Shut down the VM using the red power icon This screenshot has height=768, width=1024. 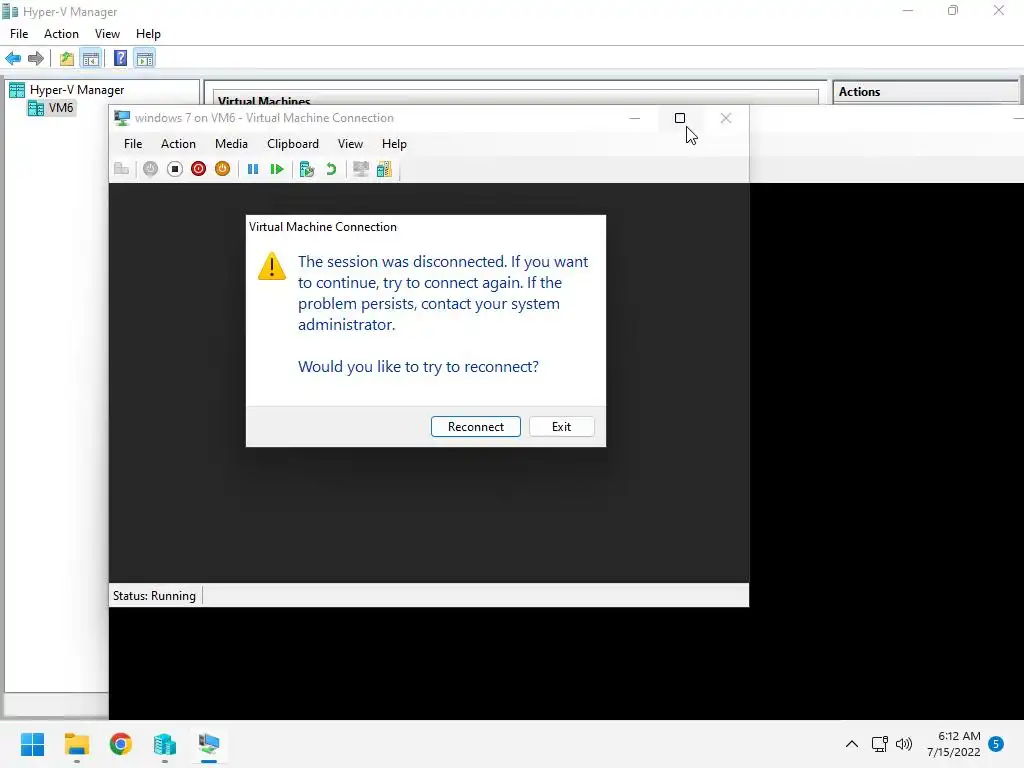pos(199,169)
